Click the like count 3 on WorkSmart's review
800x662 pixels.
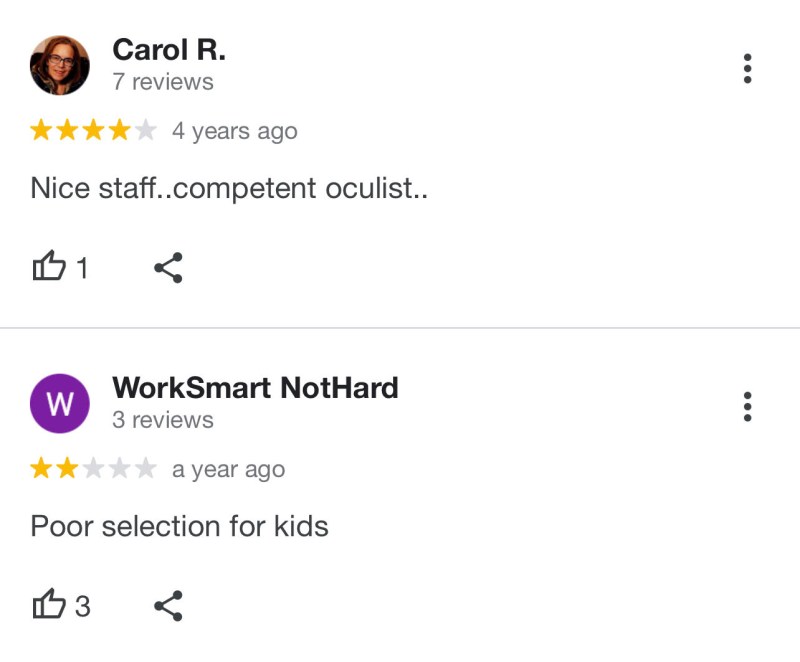click(83, 606)
